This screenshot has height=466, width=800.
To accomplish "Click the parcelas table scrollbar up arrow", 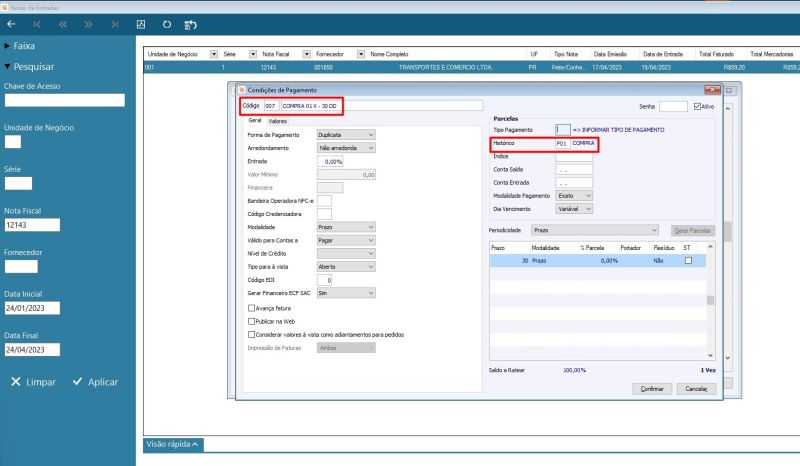I will tap(710, 247).
